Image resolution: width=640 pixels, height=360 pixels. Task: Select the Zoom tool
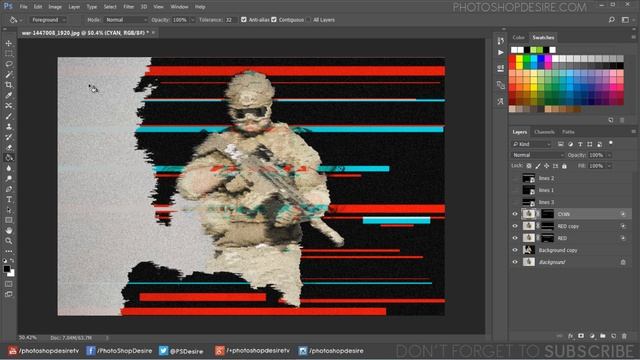(9, 241)
